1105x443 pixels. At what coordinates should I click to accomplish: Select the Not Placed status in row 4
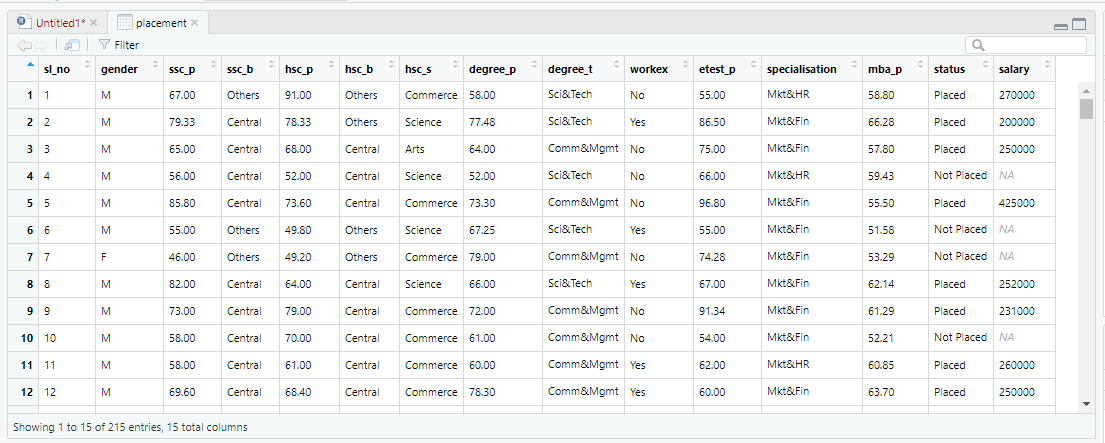coord(960,175)
